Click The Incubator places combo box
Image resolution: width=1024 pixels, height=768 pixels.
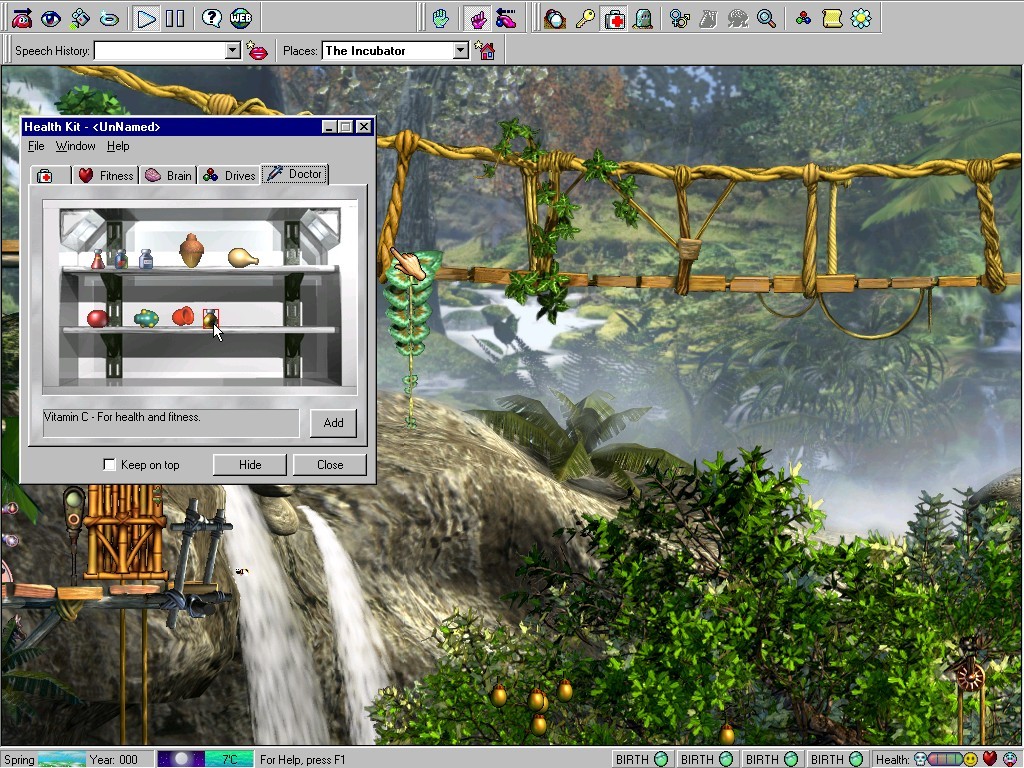tap(395, 51)
